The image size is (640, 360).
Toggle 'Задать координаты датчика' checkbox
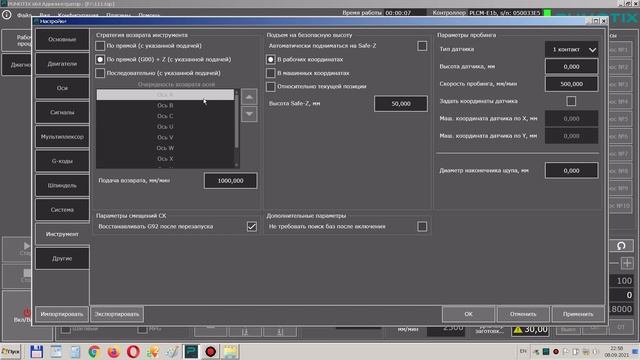[571, 101]
